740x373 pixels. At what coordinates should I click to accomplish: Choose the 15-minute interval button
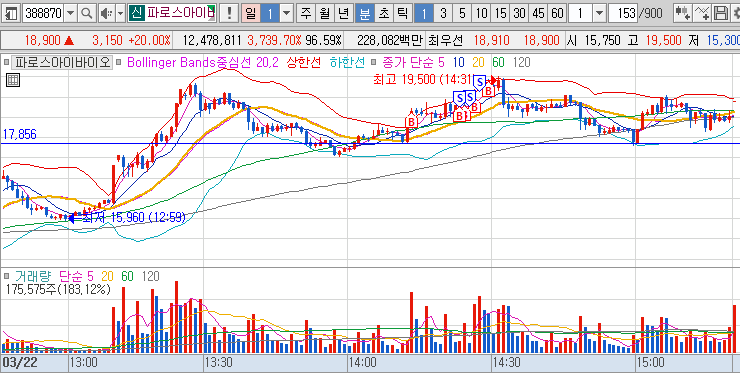500,13
